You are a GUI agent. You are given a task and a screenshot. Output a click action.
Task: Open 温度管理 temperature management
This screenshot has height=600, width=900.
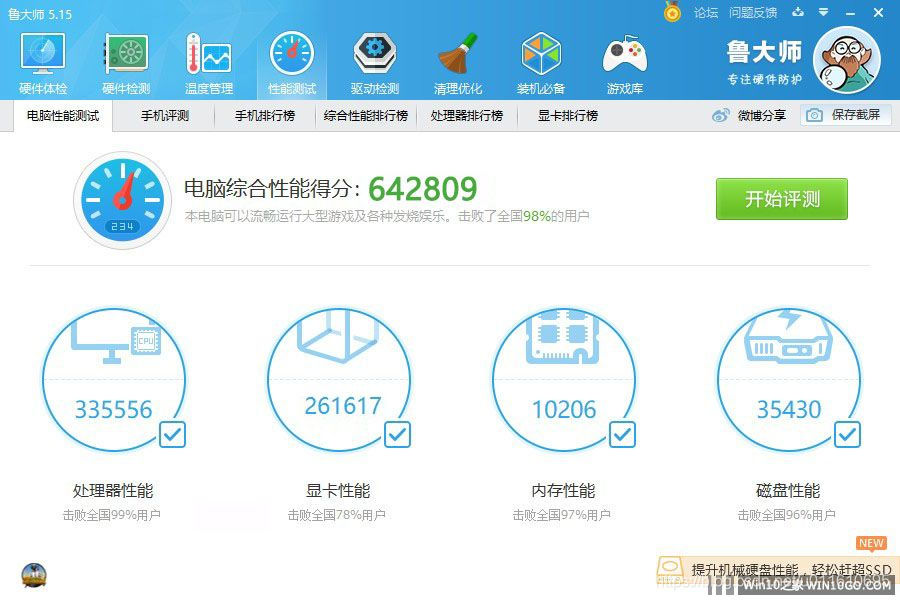pos(209,63)
